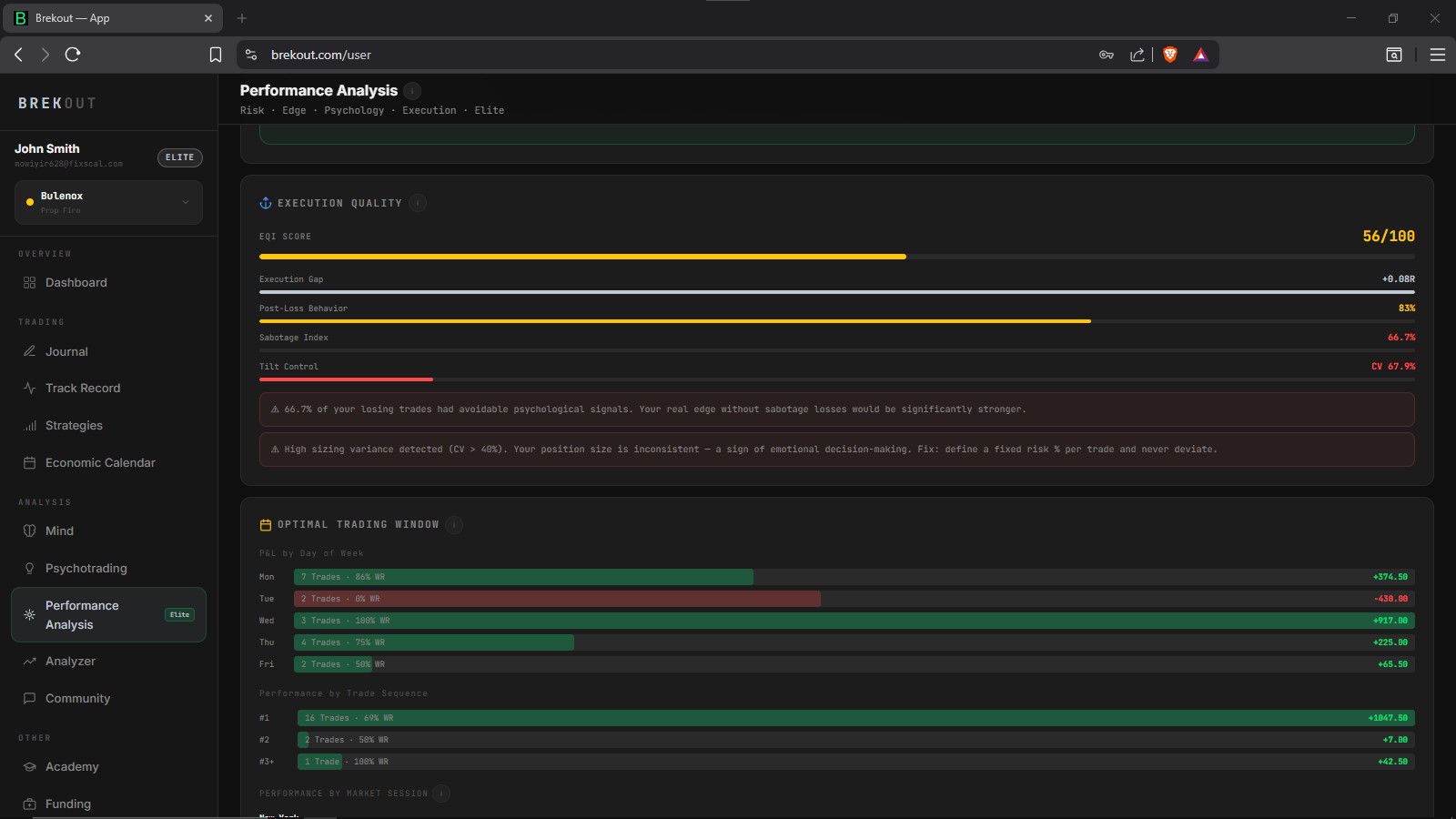Click info icon beside Performance by Market Session
The width and height of the screenshot is (1456, 819).
click(x=441, y=794)
